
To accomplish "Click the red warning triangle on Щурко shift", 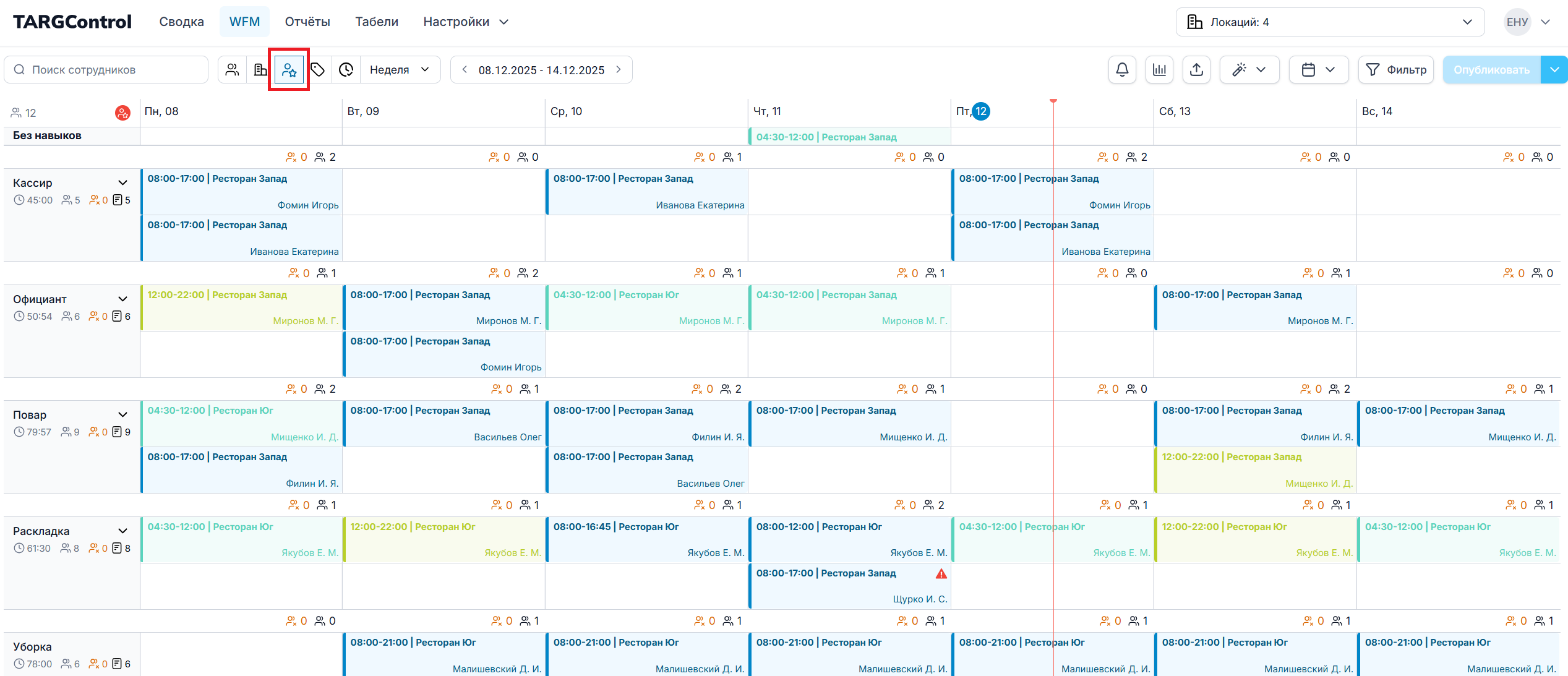I will pos(941,574).
